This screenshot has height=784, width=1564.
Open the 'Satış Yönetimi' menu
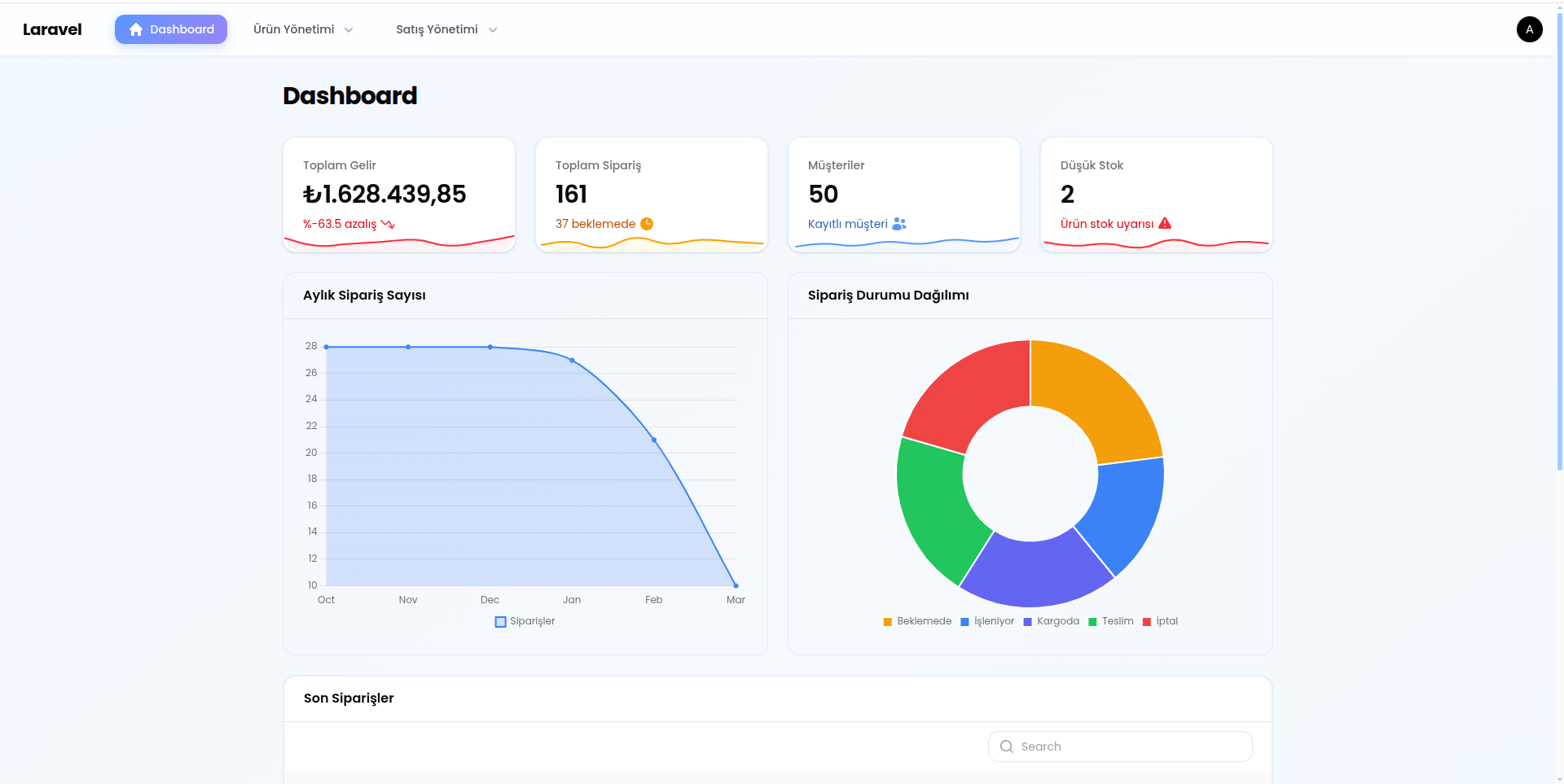click(446, 29)
